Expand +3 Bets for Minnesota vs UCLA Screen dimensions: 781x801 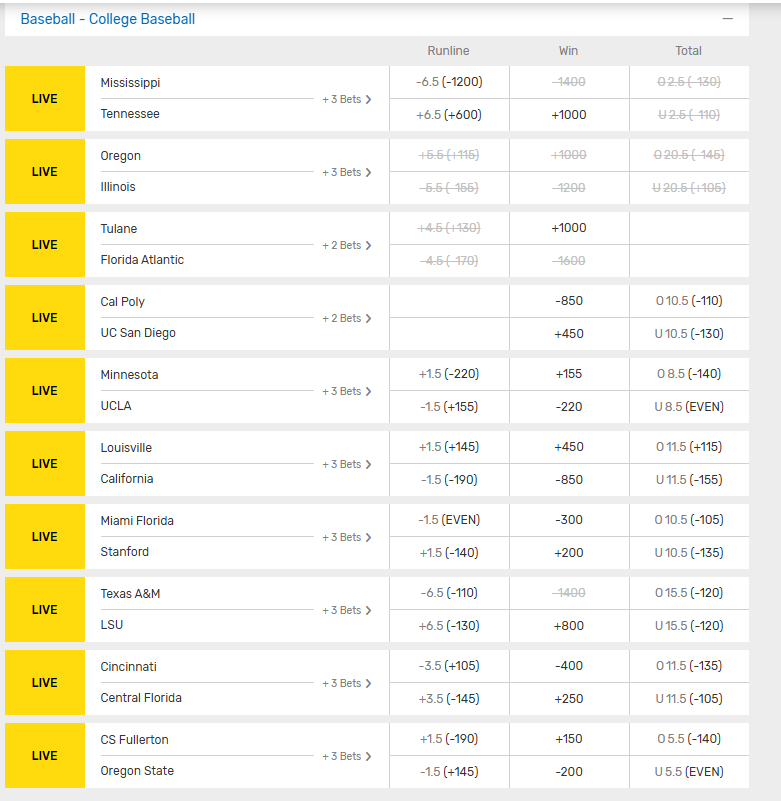[x=346, y=391]
